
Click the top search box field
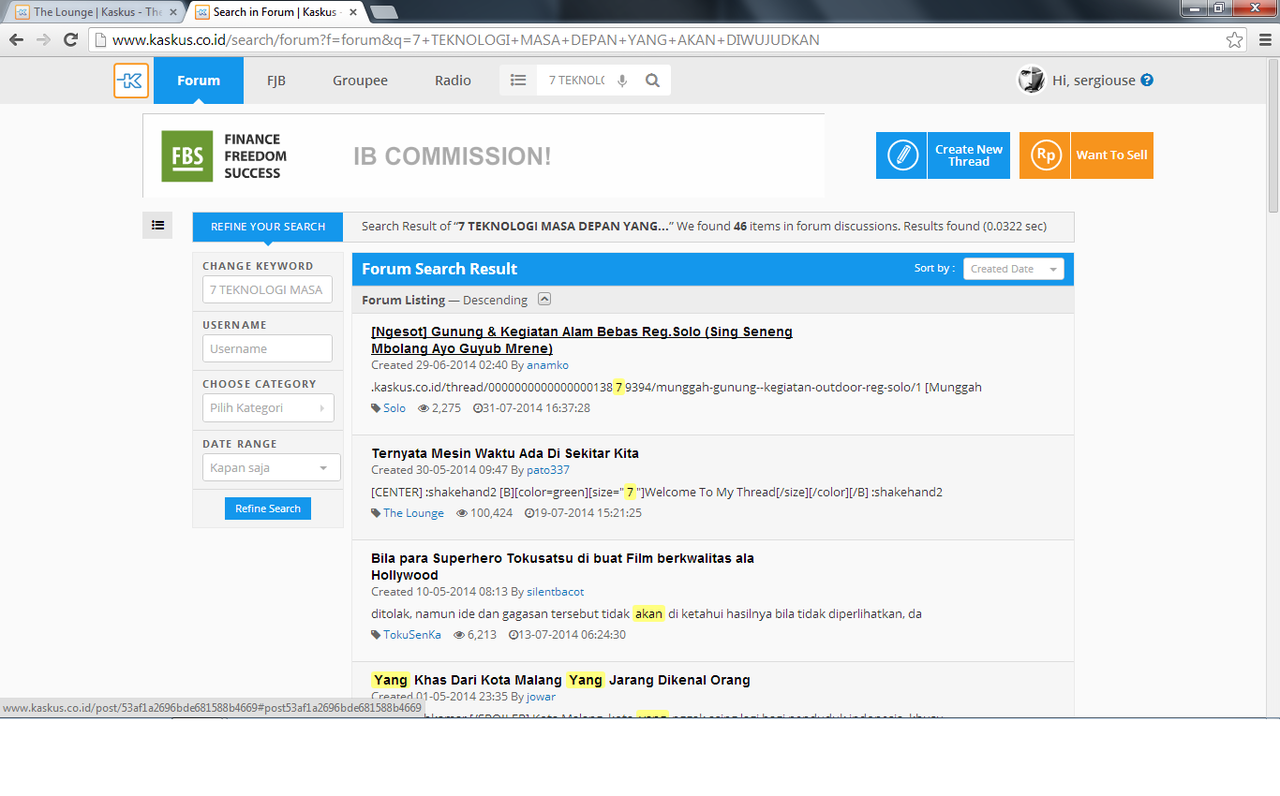coord(576,81)
